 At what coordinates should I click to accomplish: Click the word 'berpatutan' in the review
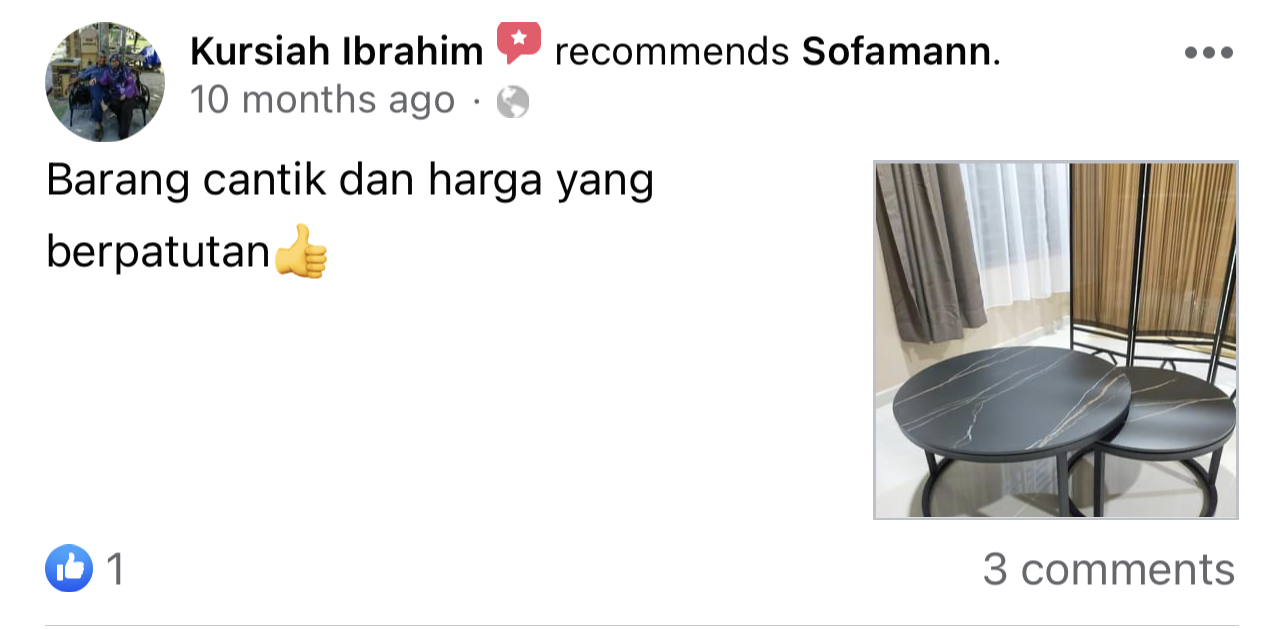click(159, 254)
